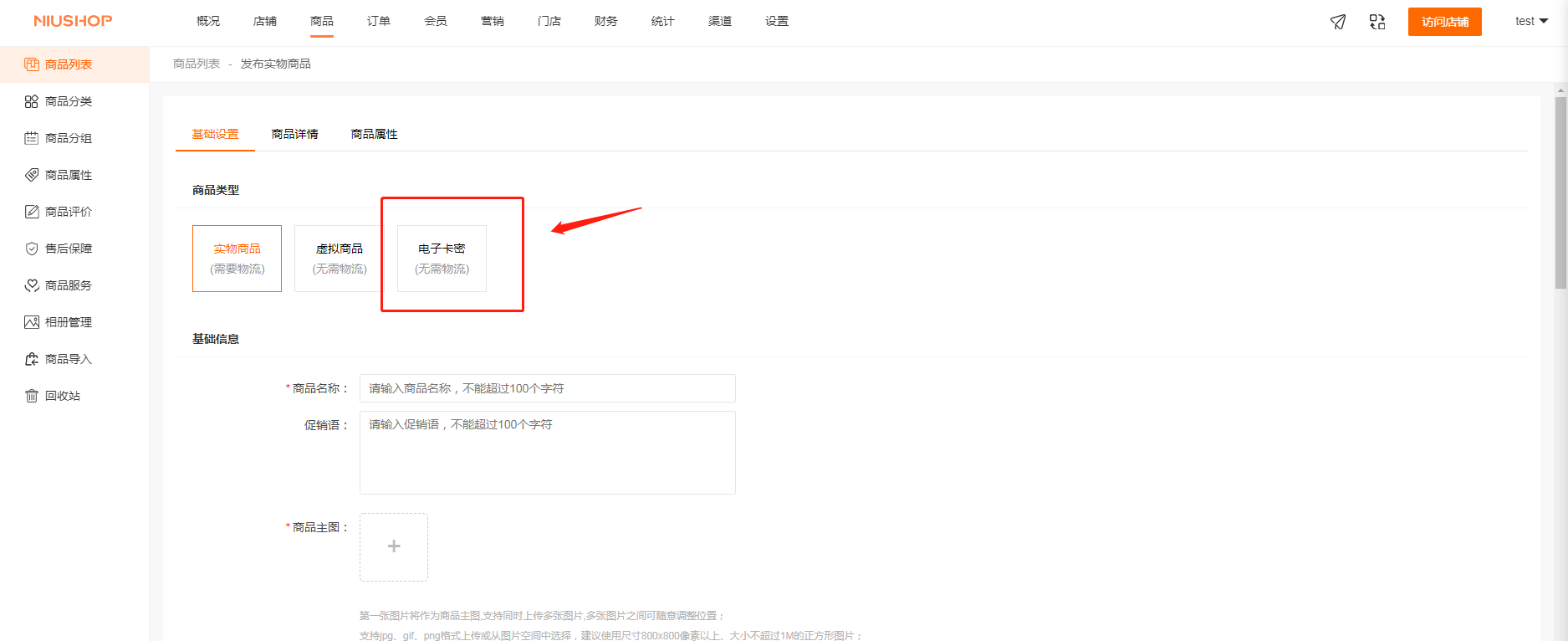
Task: Open 商品分类 in sidebar
Action: tap(74, 101)
